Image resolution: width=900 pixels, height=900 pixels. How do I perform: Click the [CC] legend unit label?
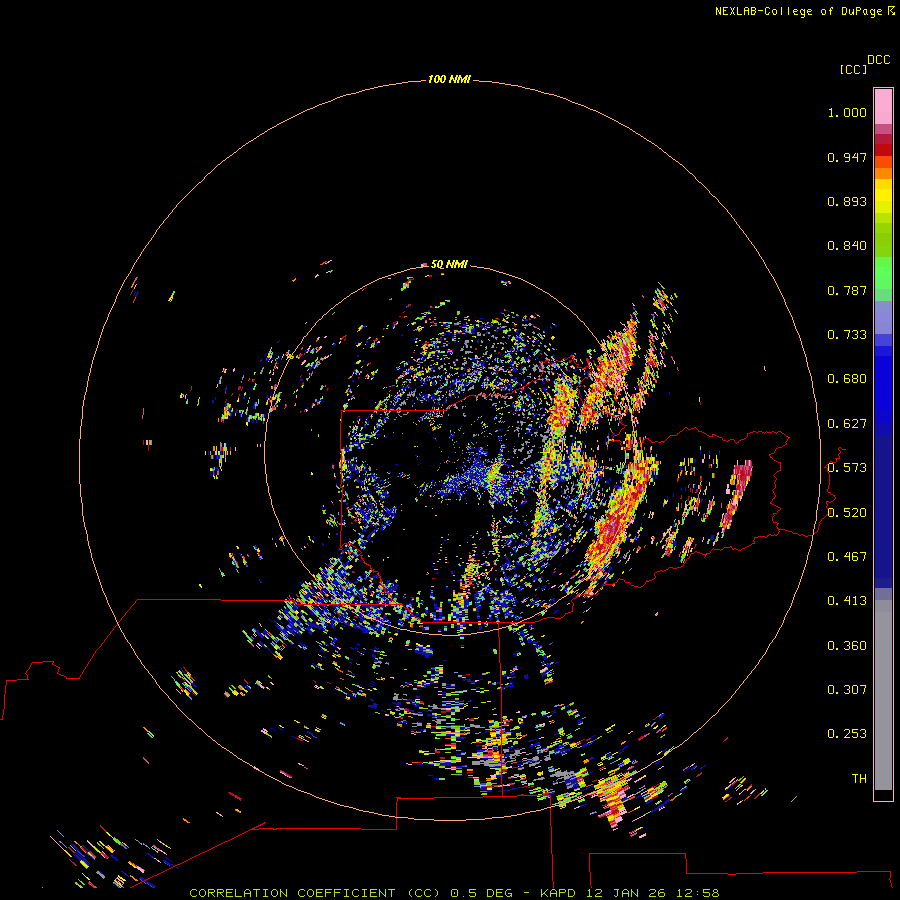(x=853, y=69)
